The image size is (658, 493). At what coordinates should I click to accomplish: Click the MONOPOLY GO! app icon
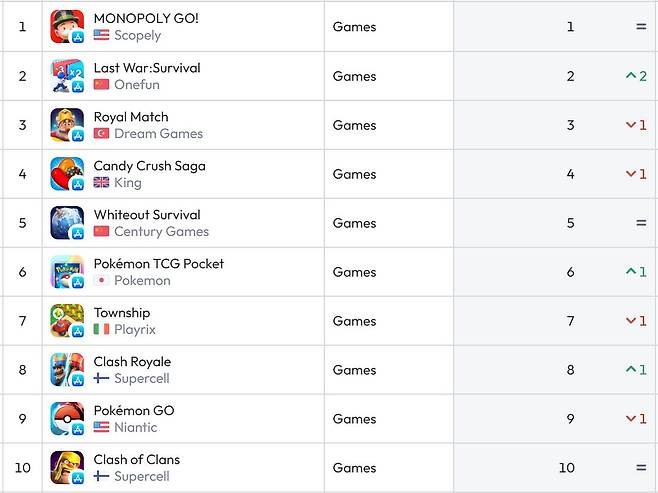[x=67, y=27]
